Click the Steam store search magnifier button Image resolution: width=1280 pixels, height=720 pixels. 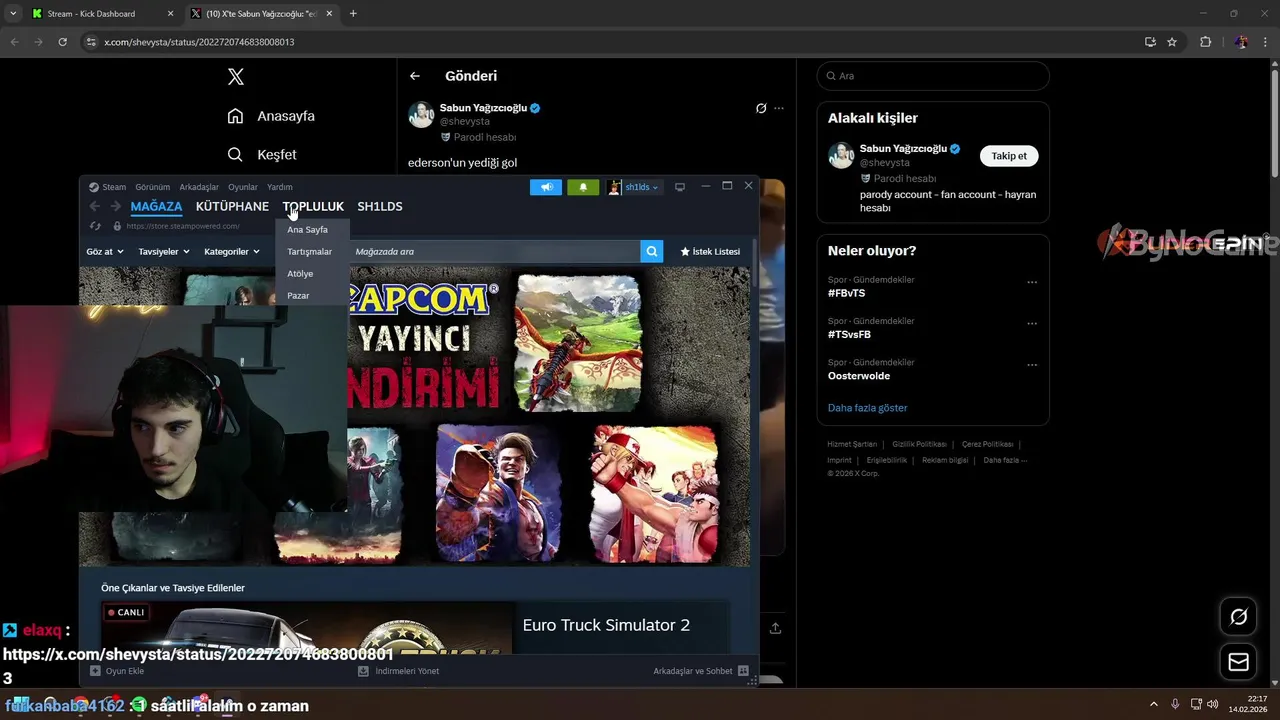click(652, 251)
